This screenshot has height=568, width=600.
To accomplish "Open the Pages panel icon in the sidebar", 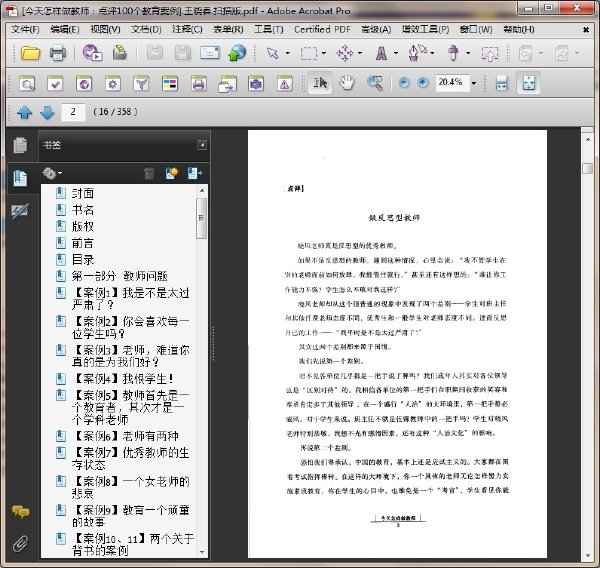I will tap(20, 145).
